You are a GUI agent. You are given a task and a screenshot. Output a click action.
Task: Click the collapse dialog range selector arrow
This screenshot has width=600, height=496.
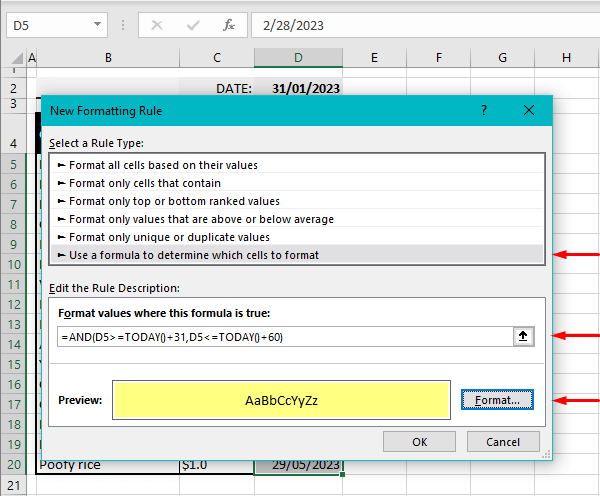(x=523, y=336)
